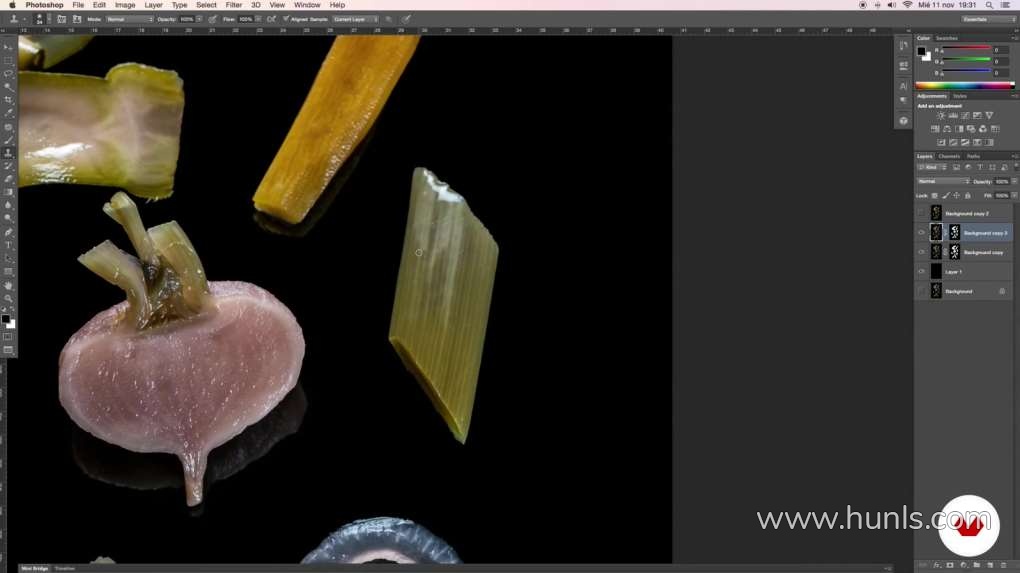The image size is (1020, 573).
Task: Switch to the Channels tab
Action: pos(949,156)
